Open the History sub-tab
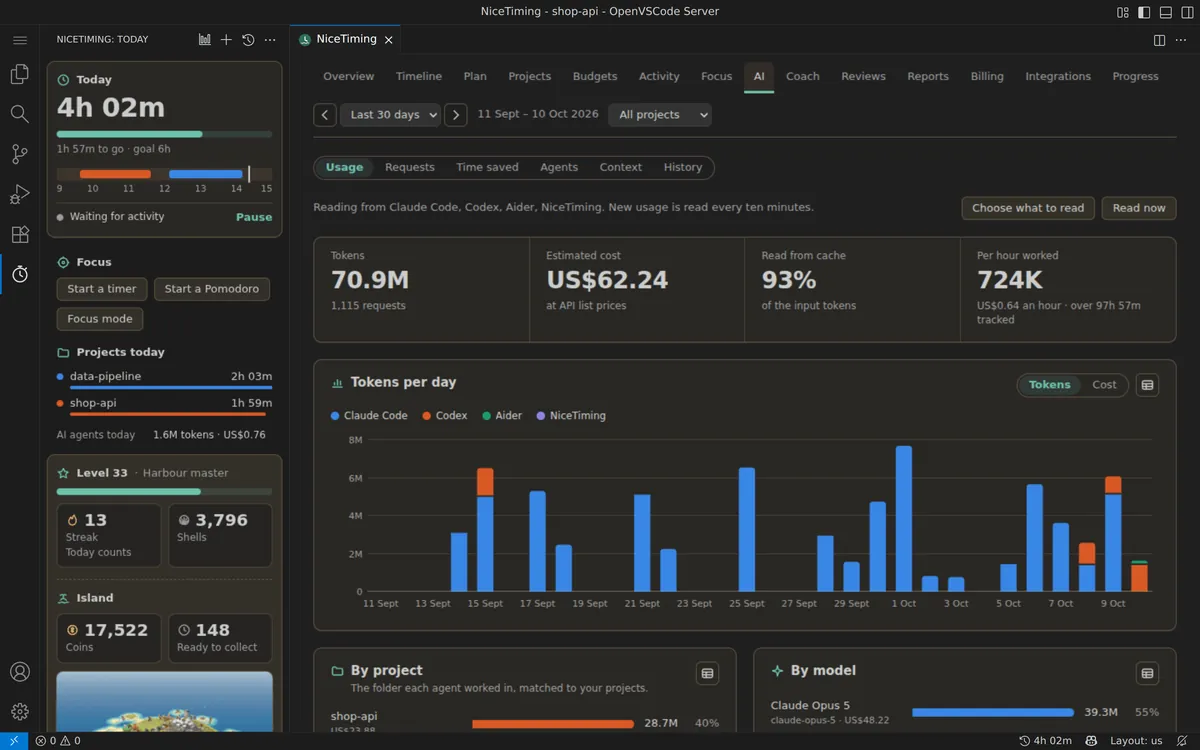The height and width of the screenshot is (750, 1200). [x=683, y=168]
